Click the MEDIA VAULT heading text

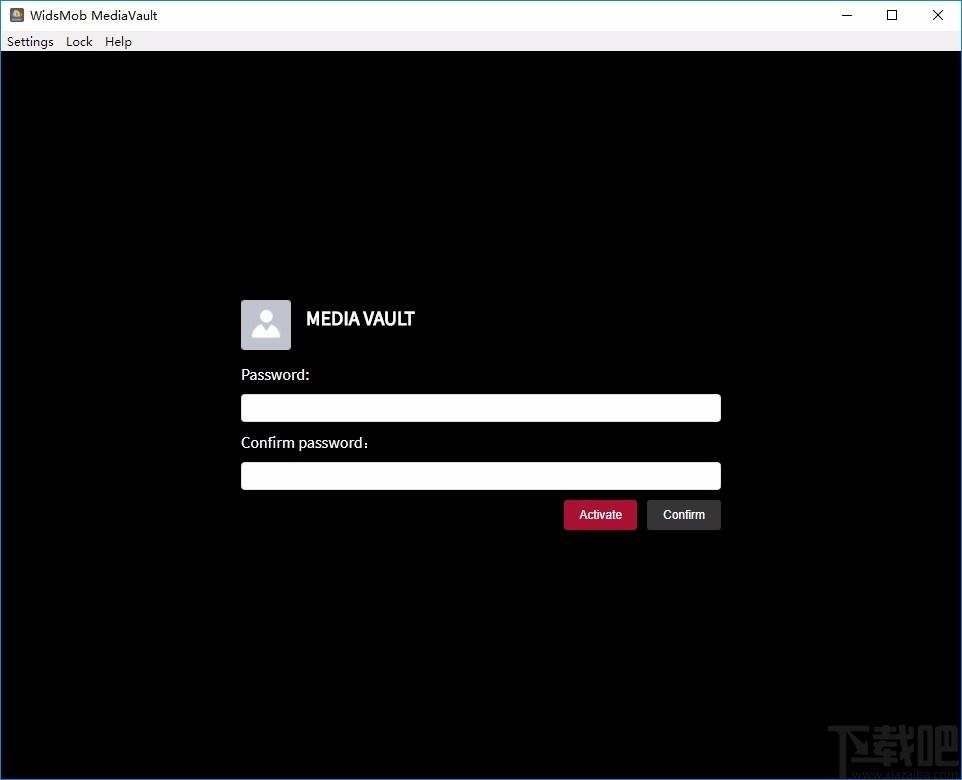pyautogui.click(x=360, y=319)
